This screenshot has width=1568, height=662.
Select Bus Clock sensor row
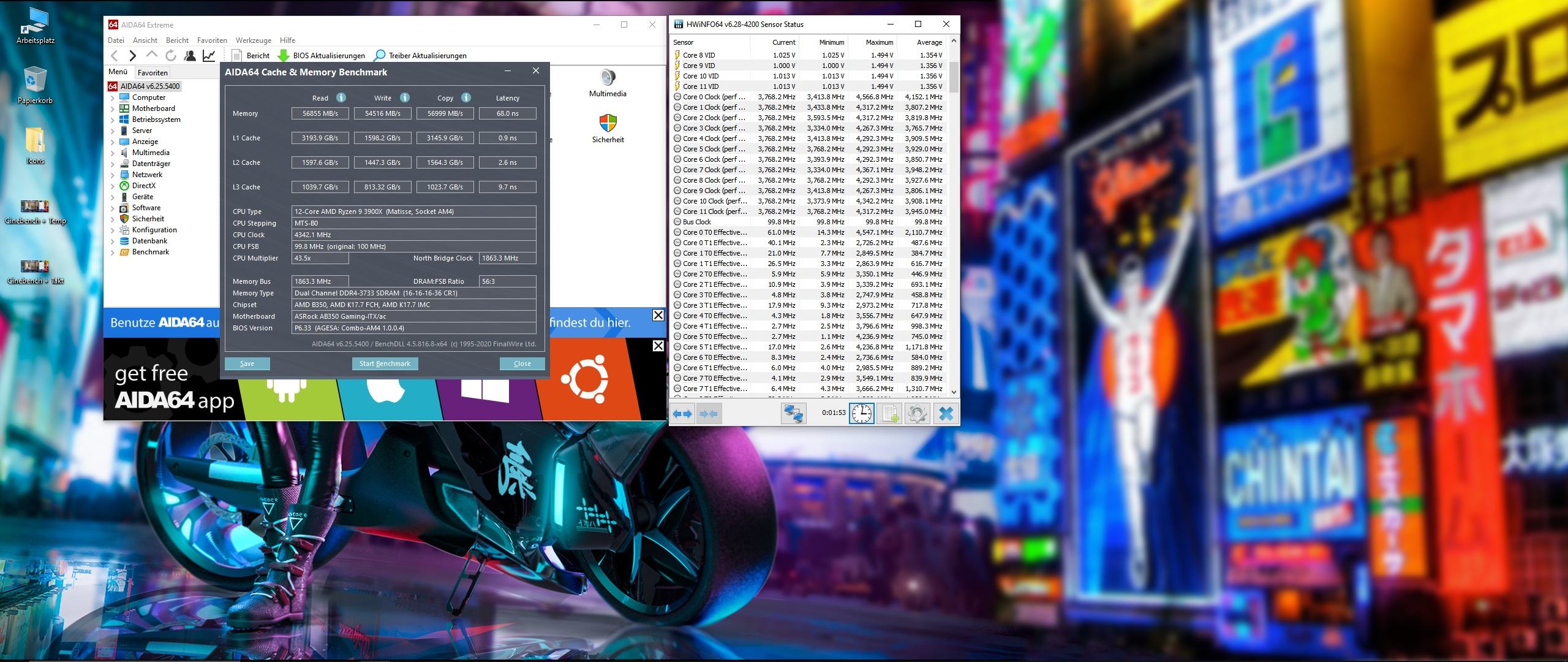(809, 222)
